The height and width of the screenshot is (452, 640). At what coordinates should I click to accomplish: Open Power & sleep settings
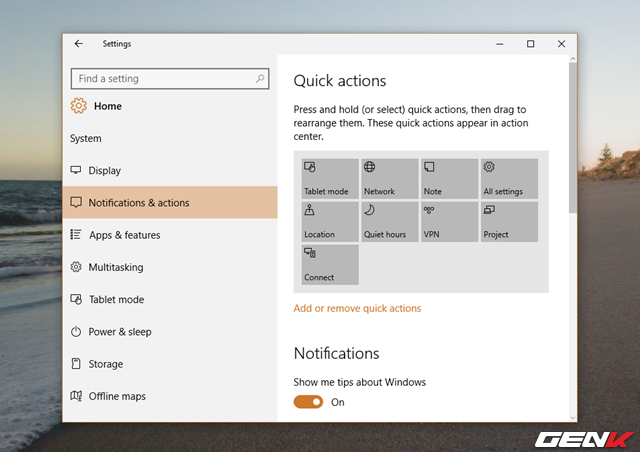(x=170, y=332)
